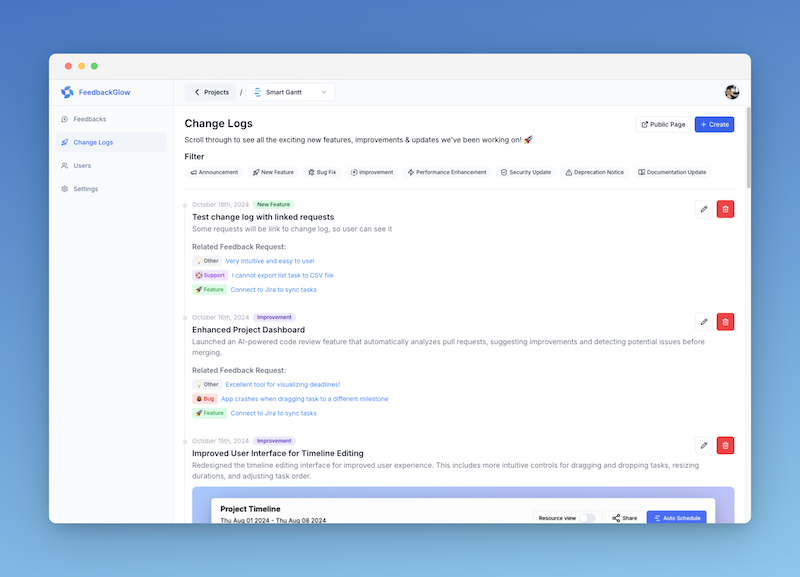Click the Bug tag label
Image resolution: width=800 pixels, height=577 pixels.
[205, 399]
